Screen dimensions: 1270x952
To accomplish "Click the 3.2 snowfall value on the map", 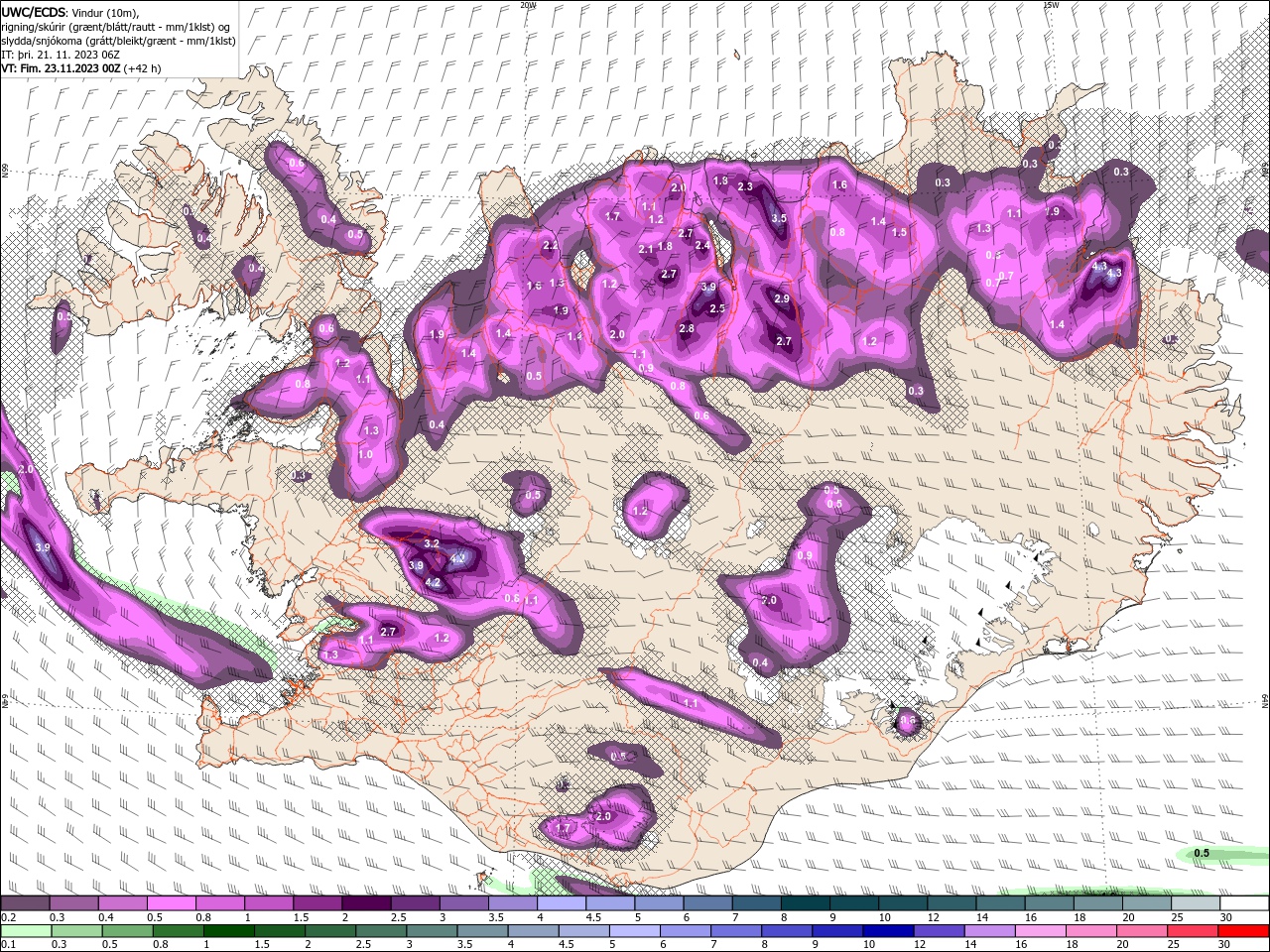I will (432, 544).
